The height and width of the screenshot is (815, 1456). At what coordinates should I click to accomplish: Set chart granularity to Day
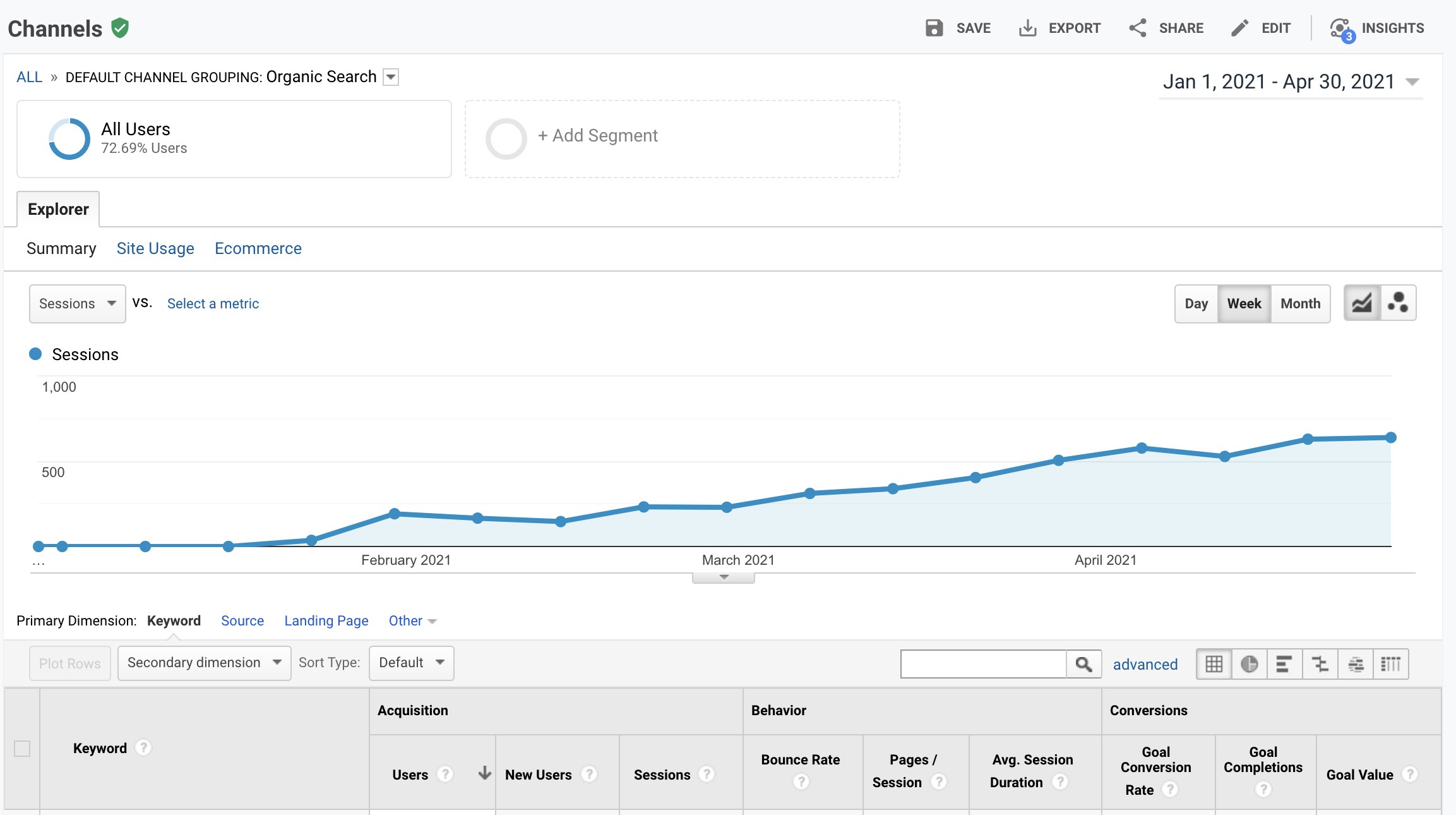[1196, 303]
